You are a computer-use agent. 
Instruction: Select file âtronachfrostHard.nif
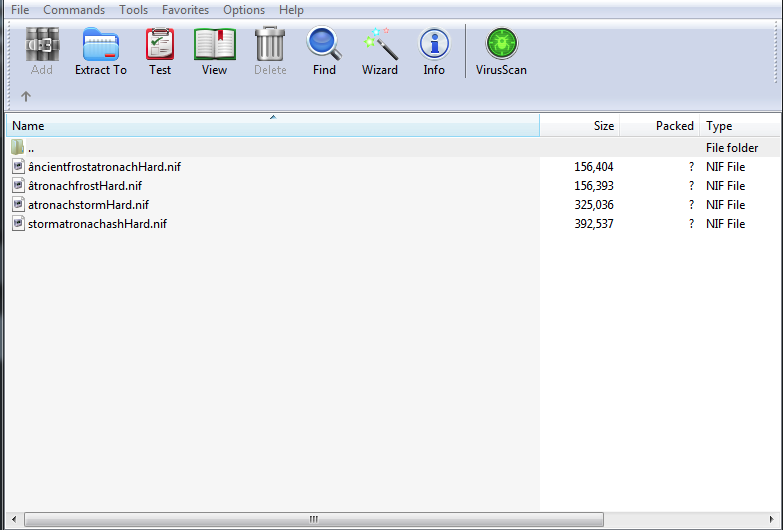[x=85, y=186]
